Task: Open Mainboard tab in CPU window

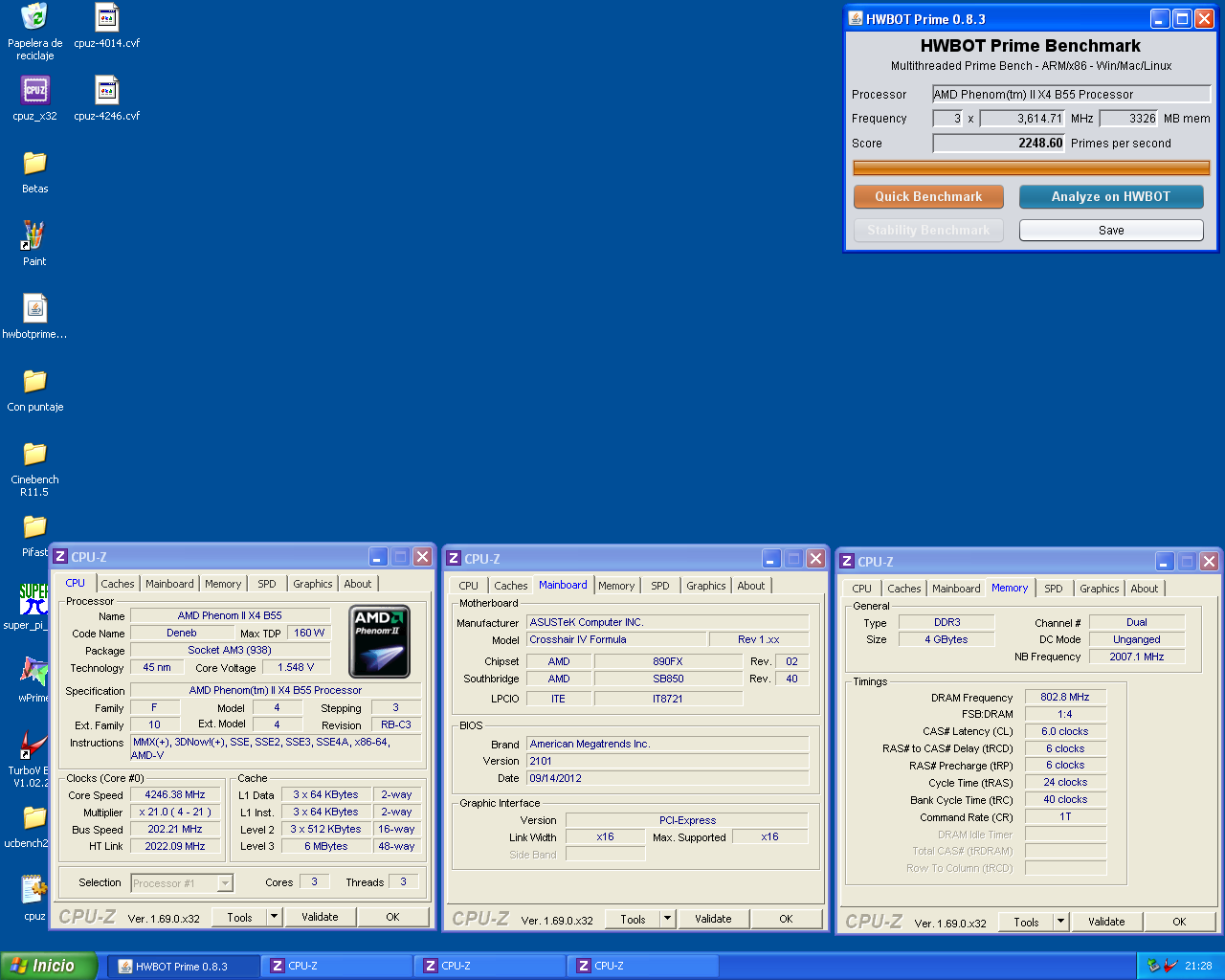Action: 169,584
